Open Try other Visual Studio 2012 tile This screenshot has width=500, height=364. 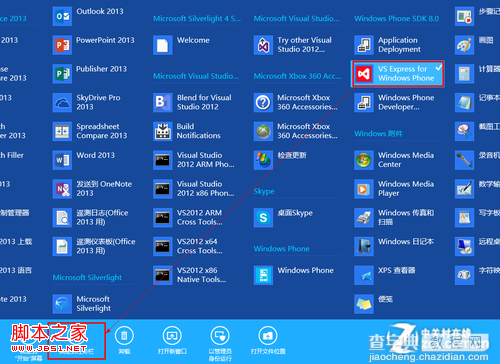coord(293,45)
